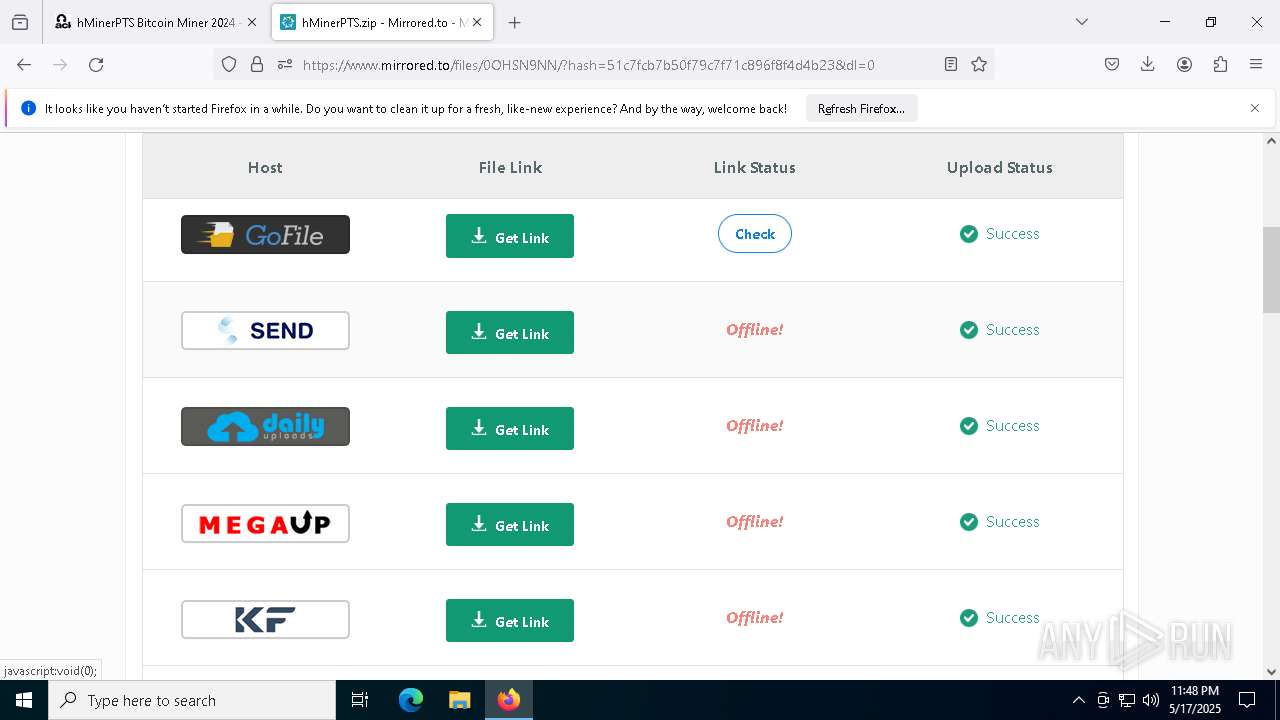Click the site permissions icon in address bar
Screen dimensions: 1280x720
[285, 64]
